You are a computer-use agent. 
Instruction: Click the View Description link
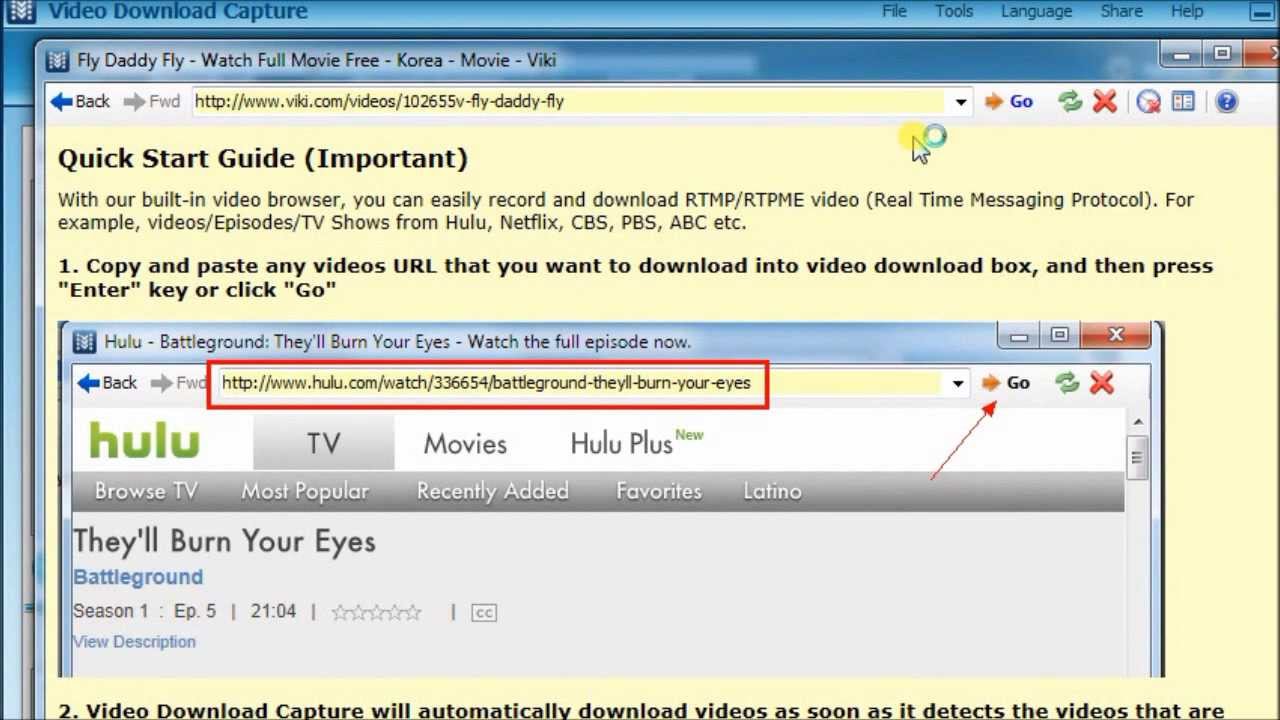pyautogui.click(x=134, y=642)
